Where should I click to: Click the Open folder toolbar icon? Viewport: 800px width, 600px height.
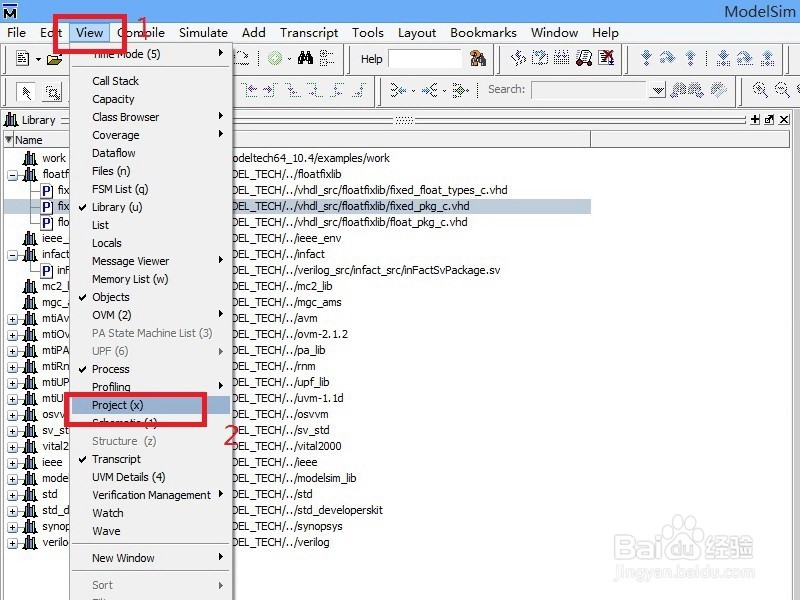pos(54,60)
